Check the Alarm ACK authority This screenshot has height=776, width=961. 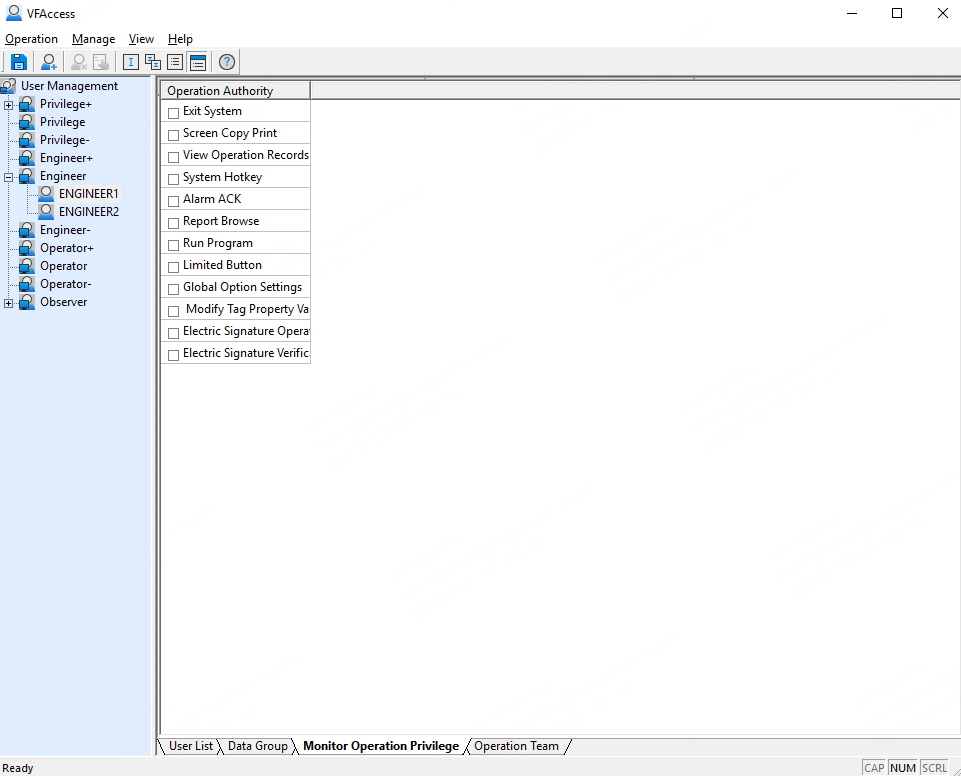pyautogui.click(x=174, y=201)
